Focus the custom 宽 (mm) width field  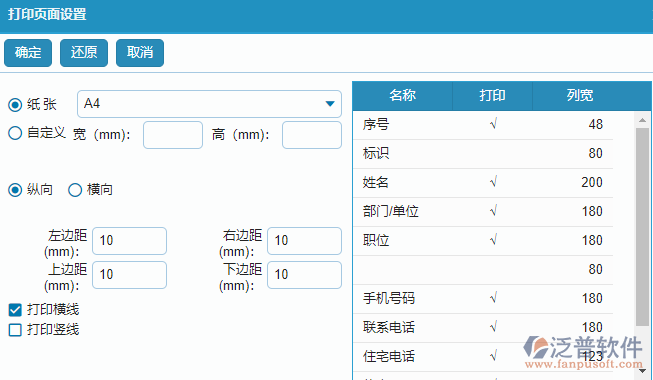click(173, 135)
